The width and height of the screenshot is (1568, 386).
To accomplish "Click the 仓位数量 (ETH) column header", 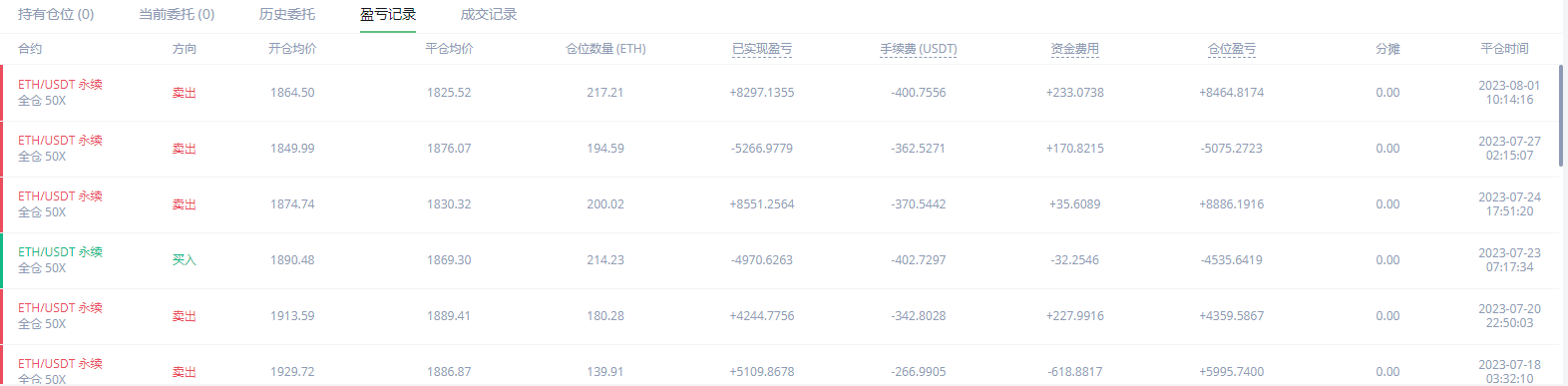I will point(605,49).
